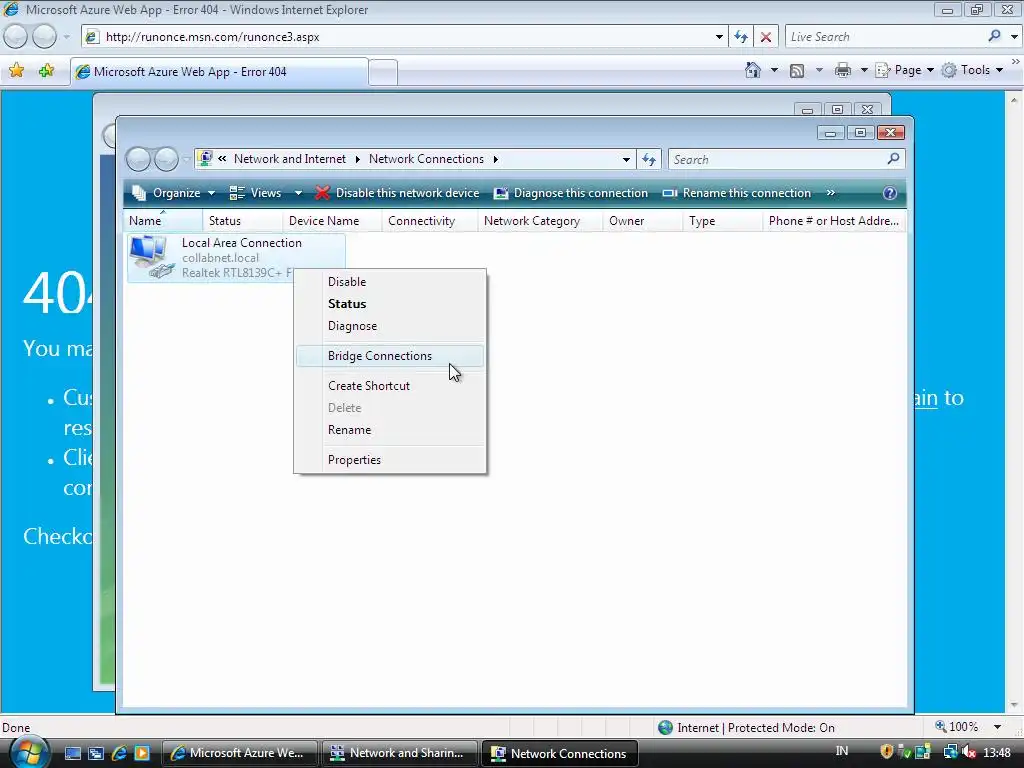
Task: Sort by Type column header
Action: point(722,221)
